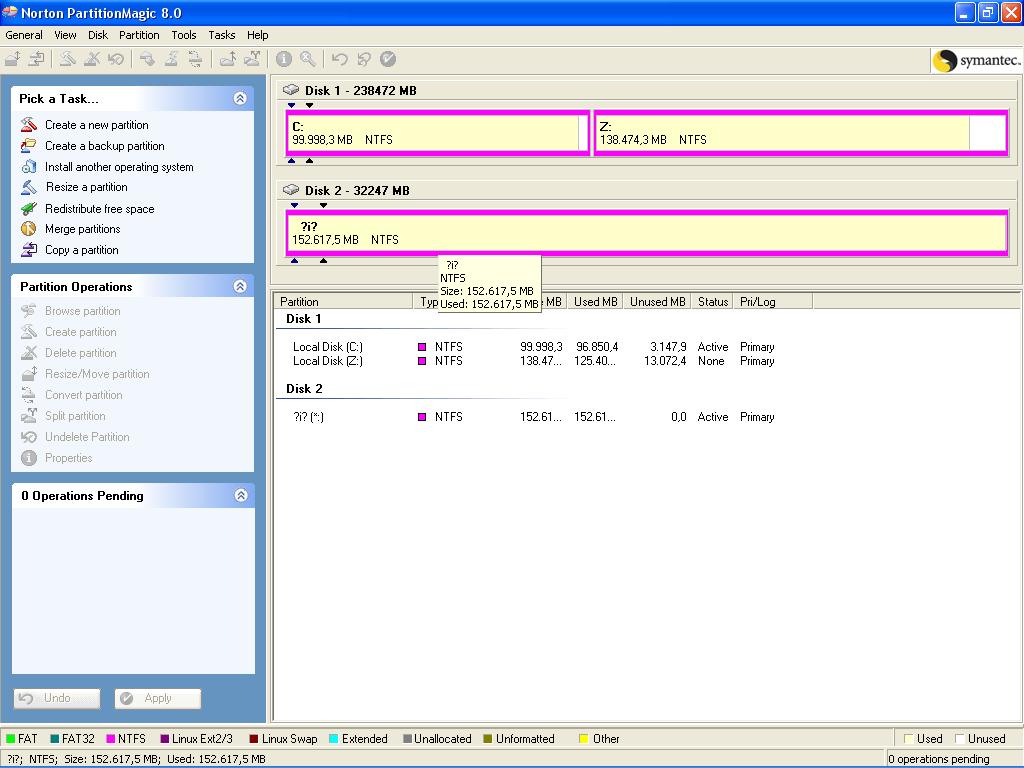Click the Undelete Partition icon in Partition Operations
The height and width of the screenshot is (768, 1024).
click(29, 437)
